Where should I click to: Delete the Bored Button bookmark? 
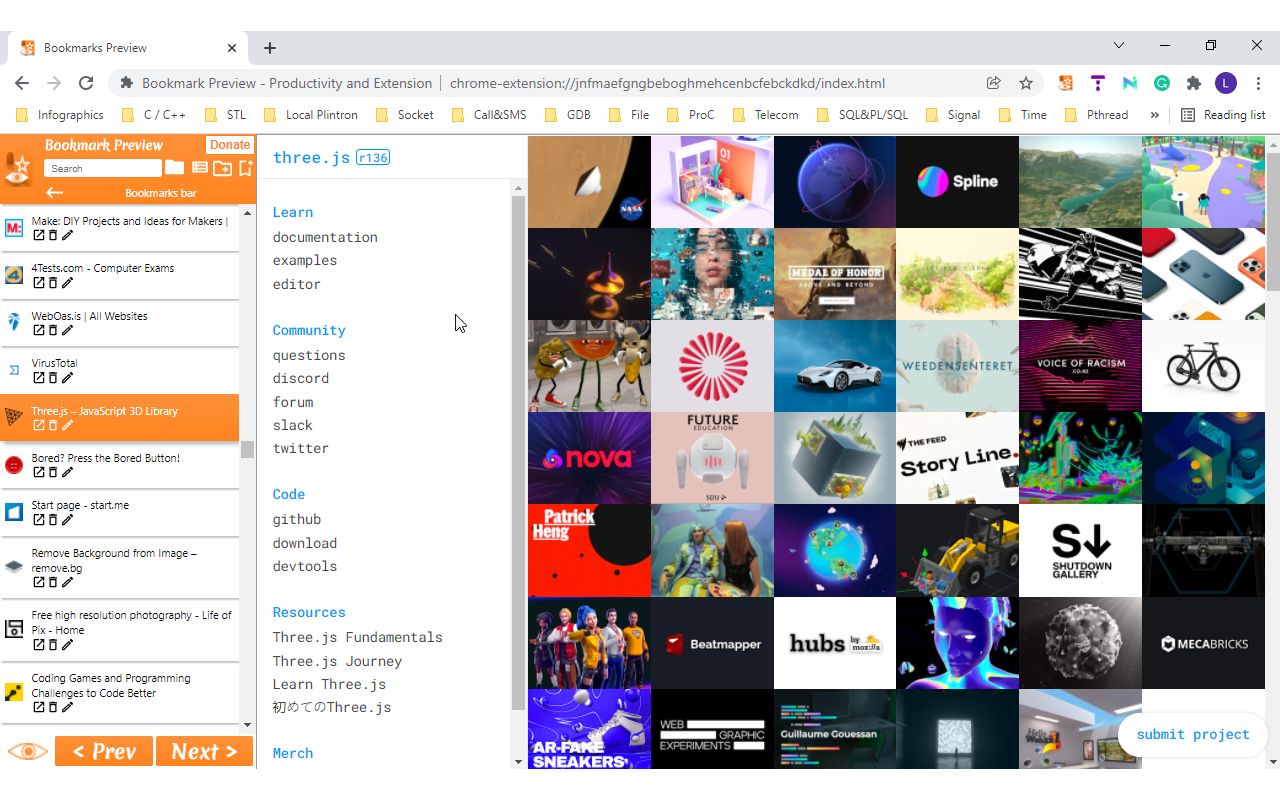(x=53, y=473)
